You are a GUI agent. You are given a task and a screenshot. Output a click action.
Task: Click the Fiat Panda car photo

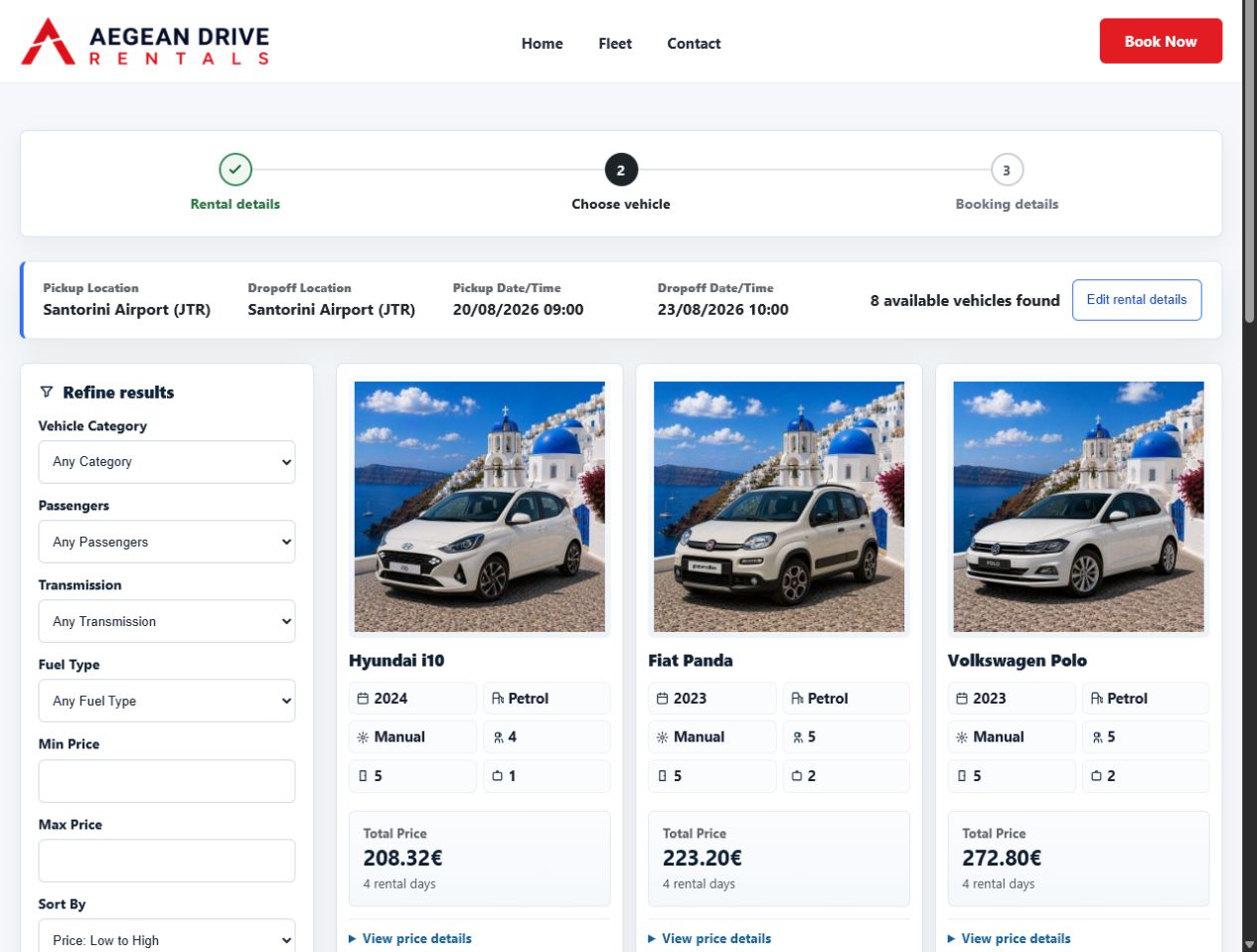[x=779, y=507]
